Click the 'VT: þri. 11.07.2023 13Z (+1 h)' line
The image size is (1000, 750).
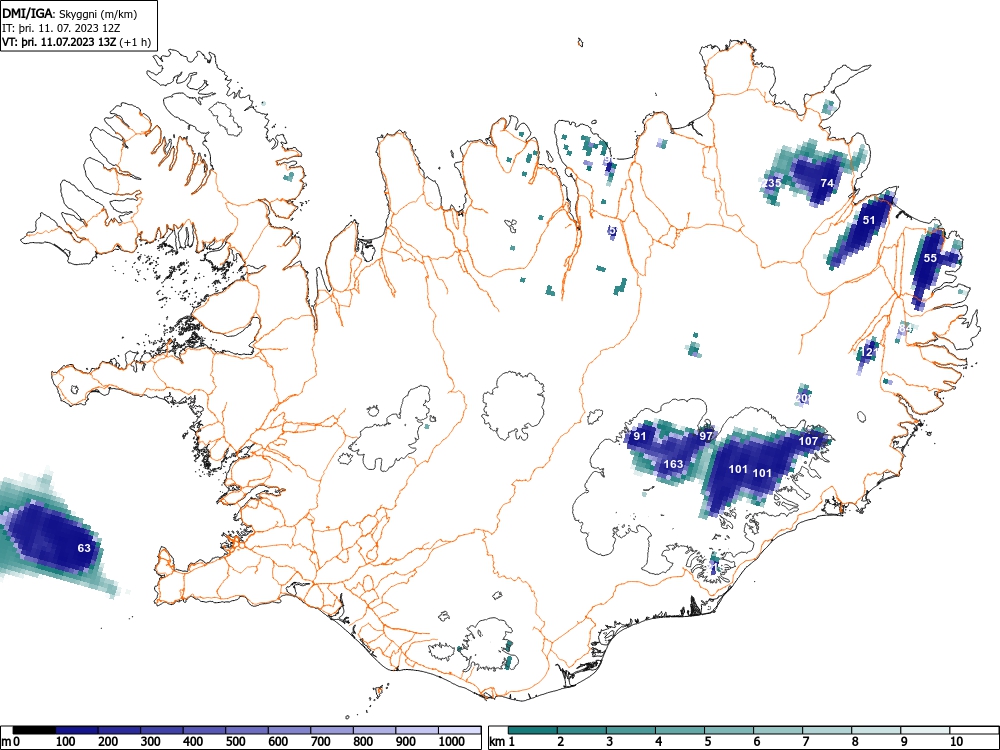(x=77, y=42)
